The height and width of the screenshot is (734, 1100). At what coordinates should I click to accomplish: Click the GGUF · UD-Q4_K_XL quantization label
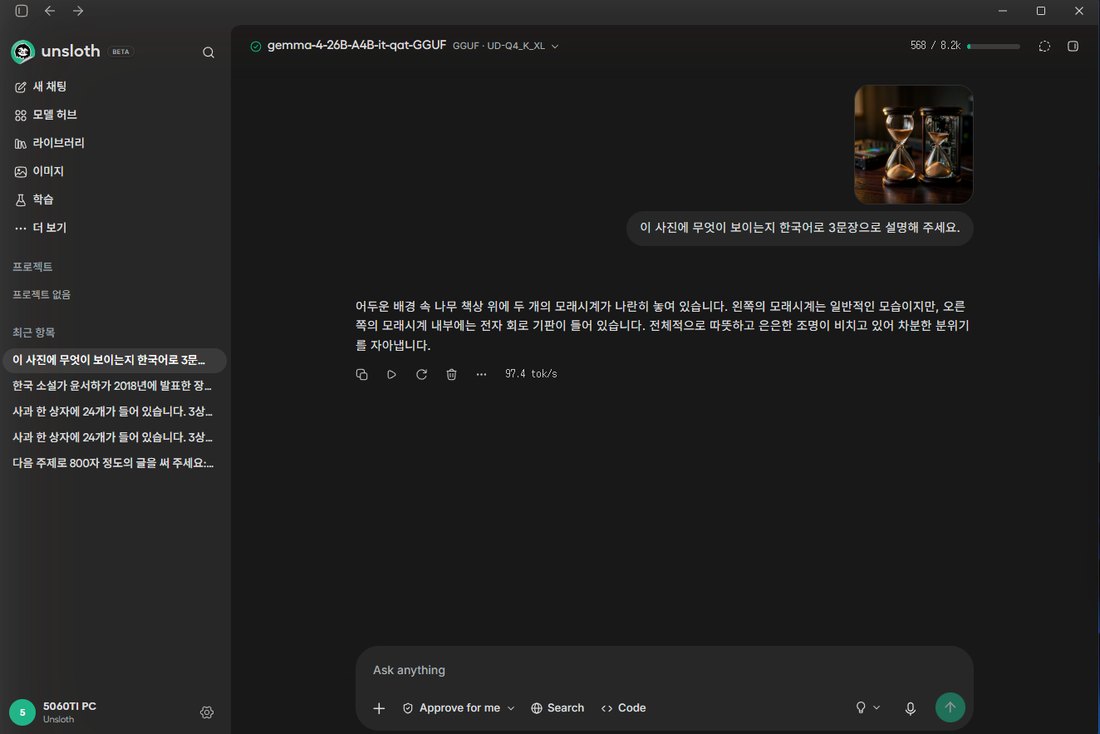499,46
